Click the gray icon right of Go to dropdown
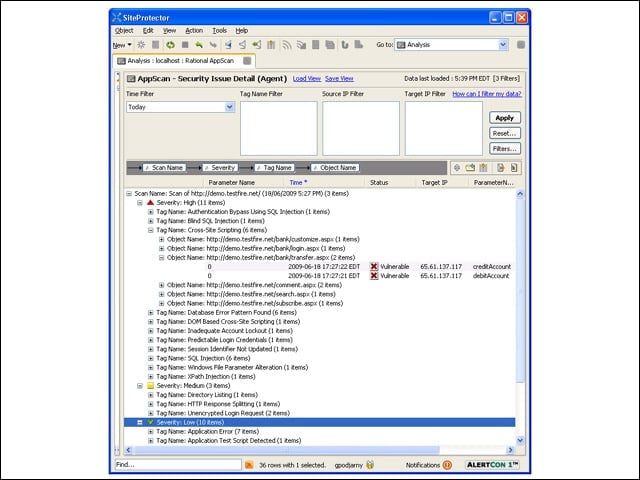 521,44
